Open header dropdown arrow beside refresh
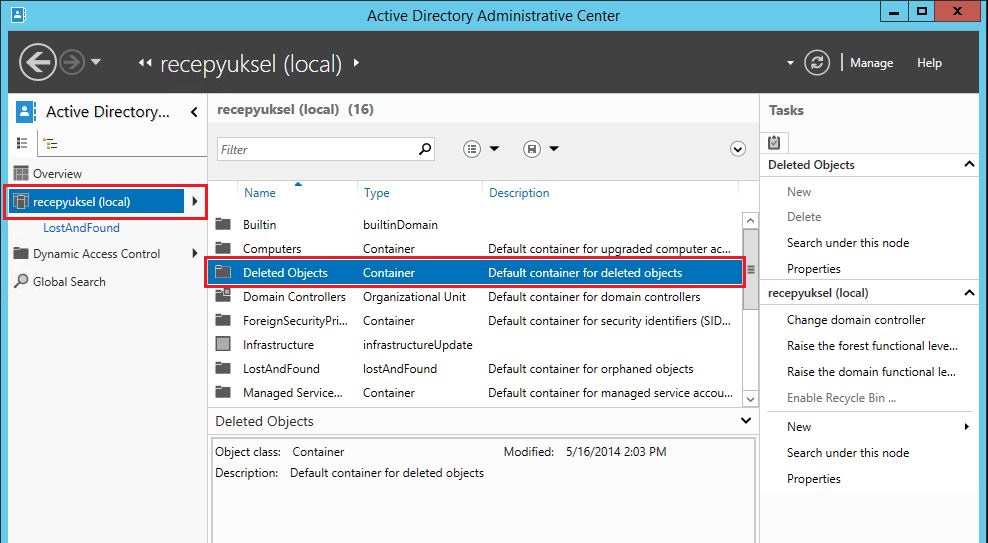988x543 pixels. [790, 63]
